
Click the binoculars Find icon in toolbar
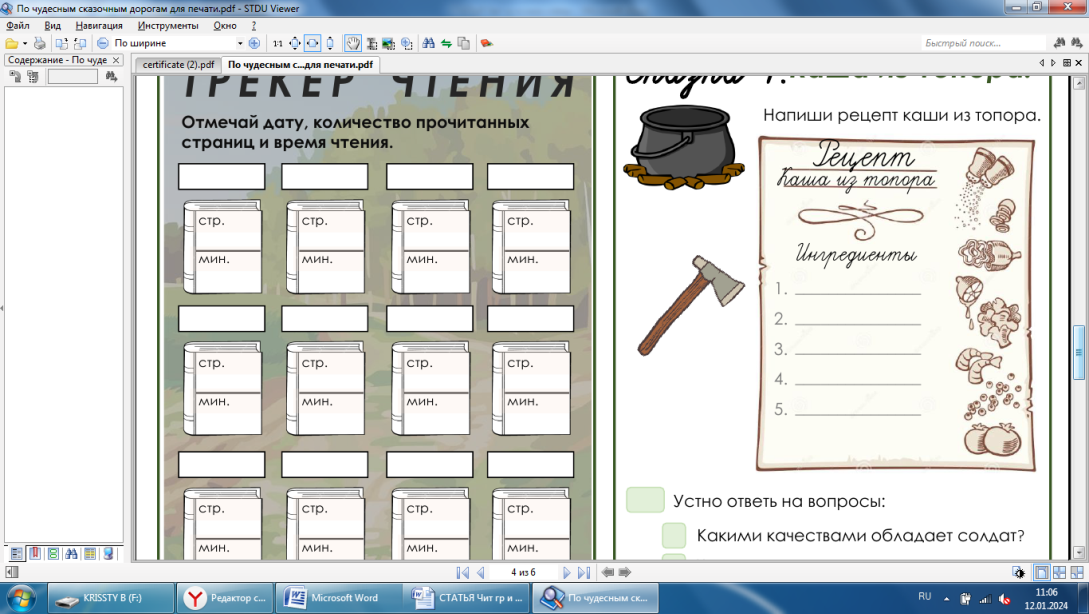coord(428,43)
